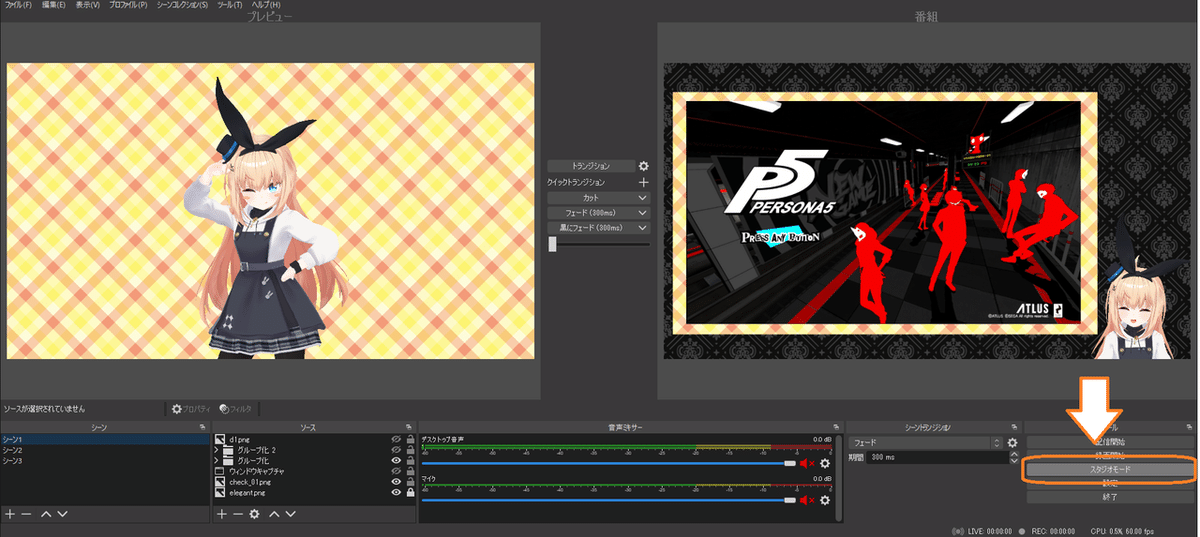Open source properties gear in the Sources toolbar
Viewport: 1200px width, 537px height.
[255, 513]
